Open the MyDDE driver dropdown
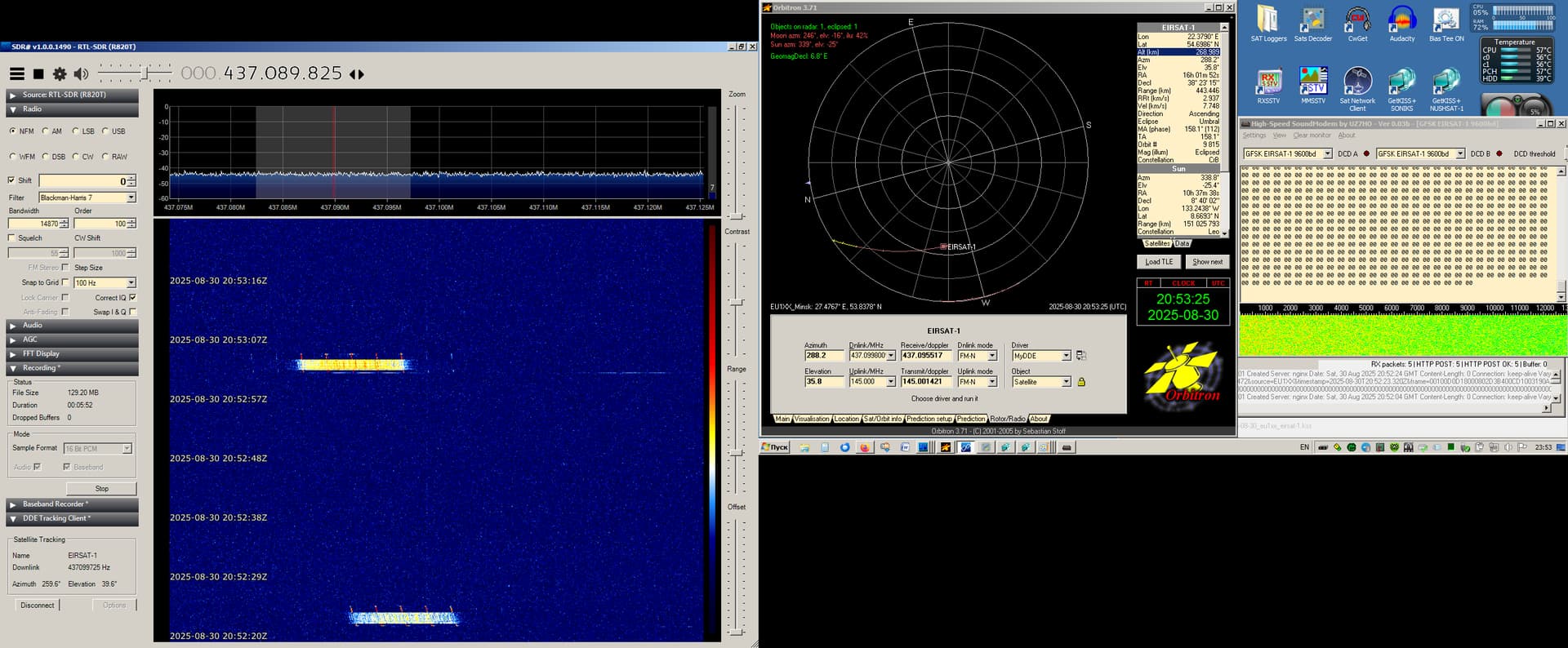Screen dimensions: 1568x648 click(1066, 356)
